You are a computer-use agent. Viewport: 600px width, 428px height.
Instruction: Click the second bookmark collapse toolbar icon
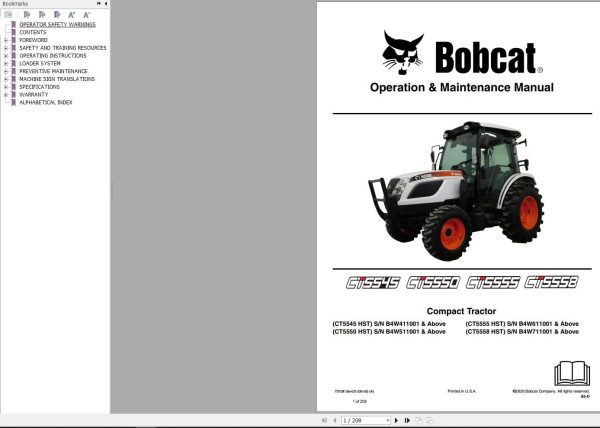click(x=42, y=15)
